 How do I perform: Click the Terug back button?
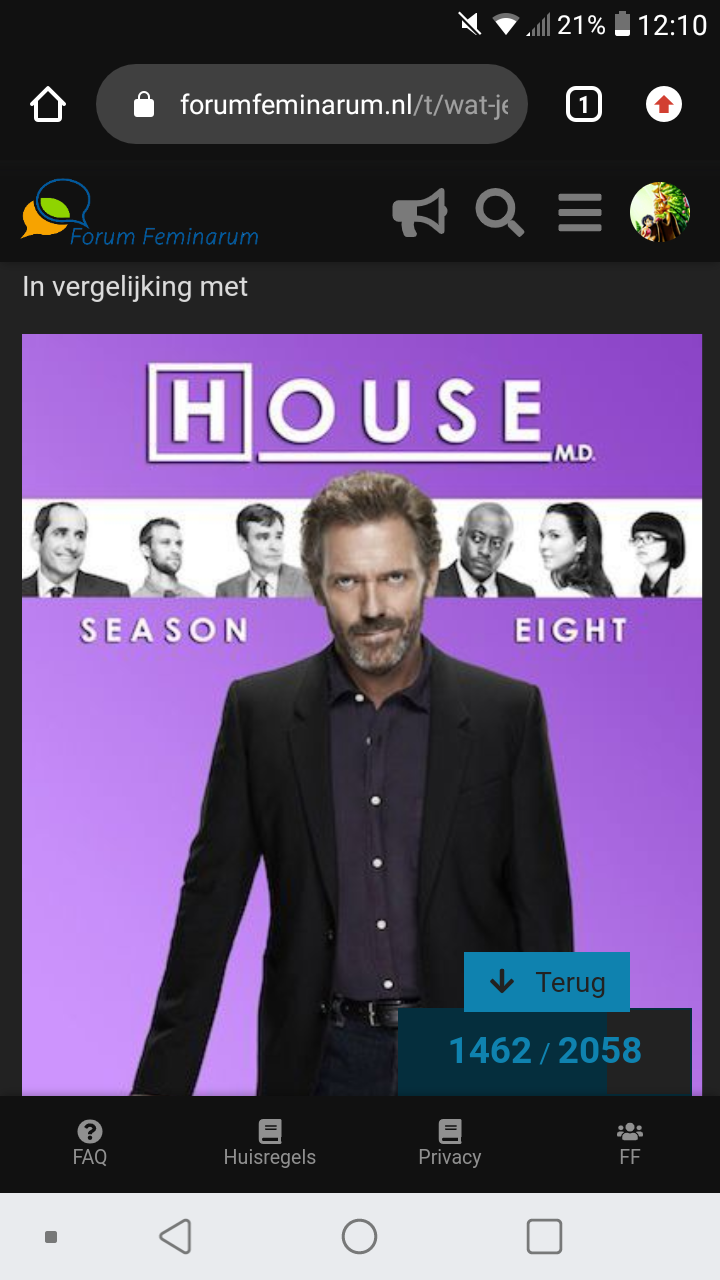pyautogui.click(x=547, y=982)
